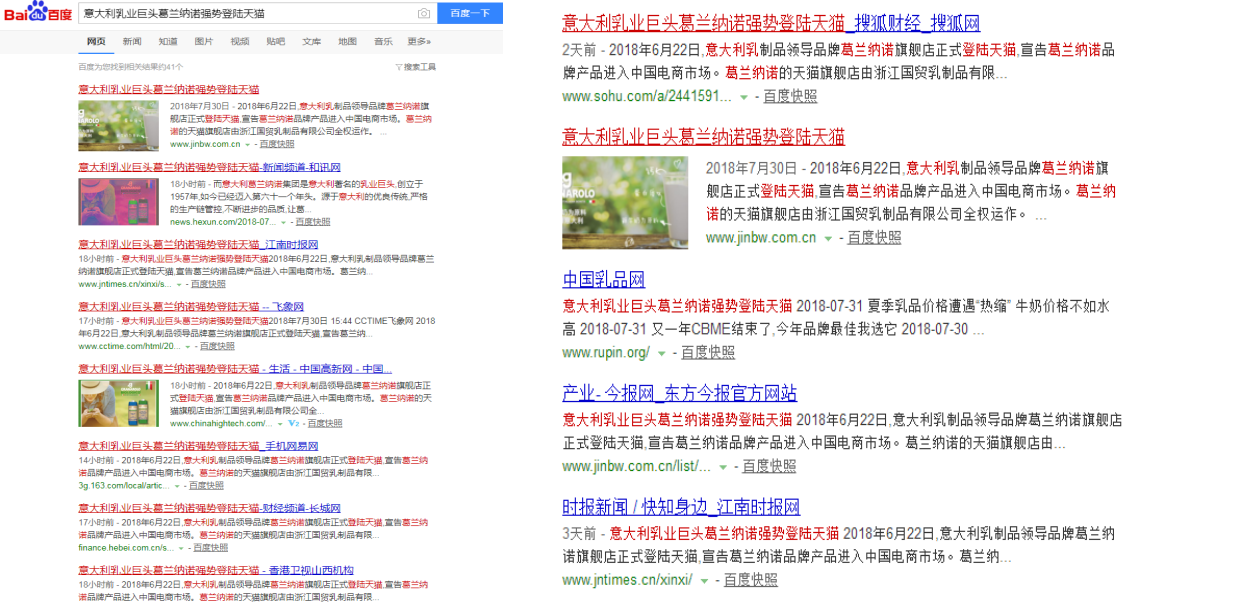Switch to the 图片 tab

click(204, 41)
